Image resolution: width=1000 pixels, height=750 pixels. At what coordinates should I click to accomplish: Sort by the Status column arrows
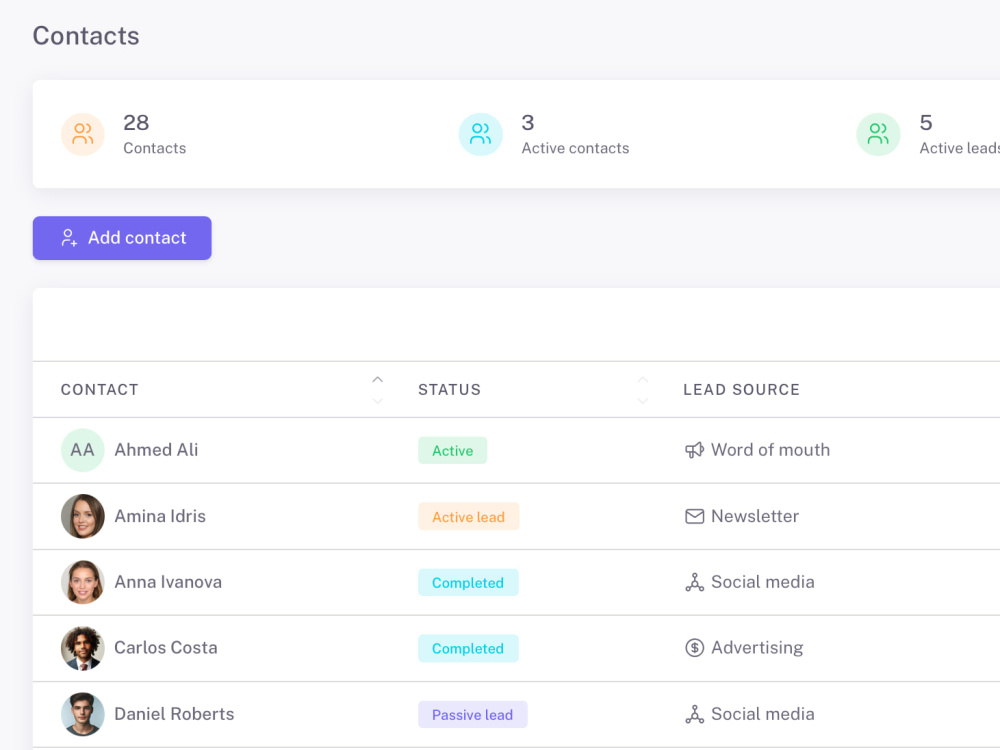[643, 390]
